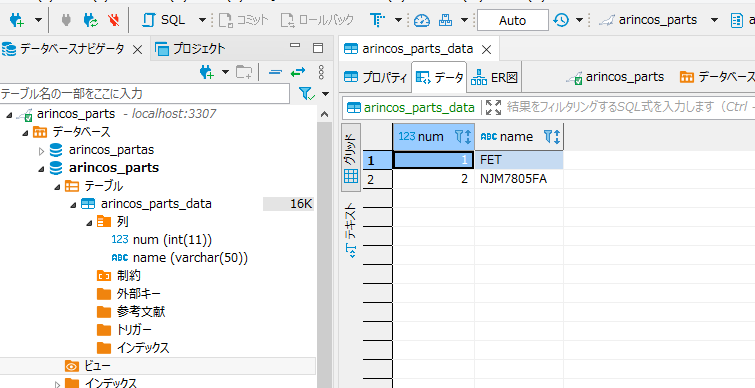Select インデックス folder under arincos_parts_data
The height and width of the screenshot is (388, 755).
tap(143, 348)
